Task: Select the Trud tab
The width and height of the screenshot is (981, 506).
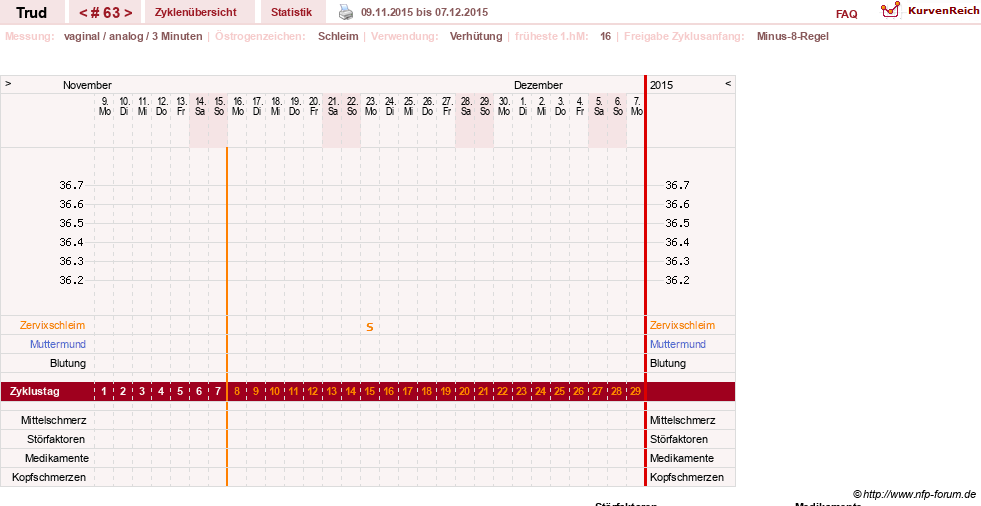Action: click(x=31, y=13)
